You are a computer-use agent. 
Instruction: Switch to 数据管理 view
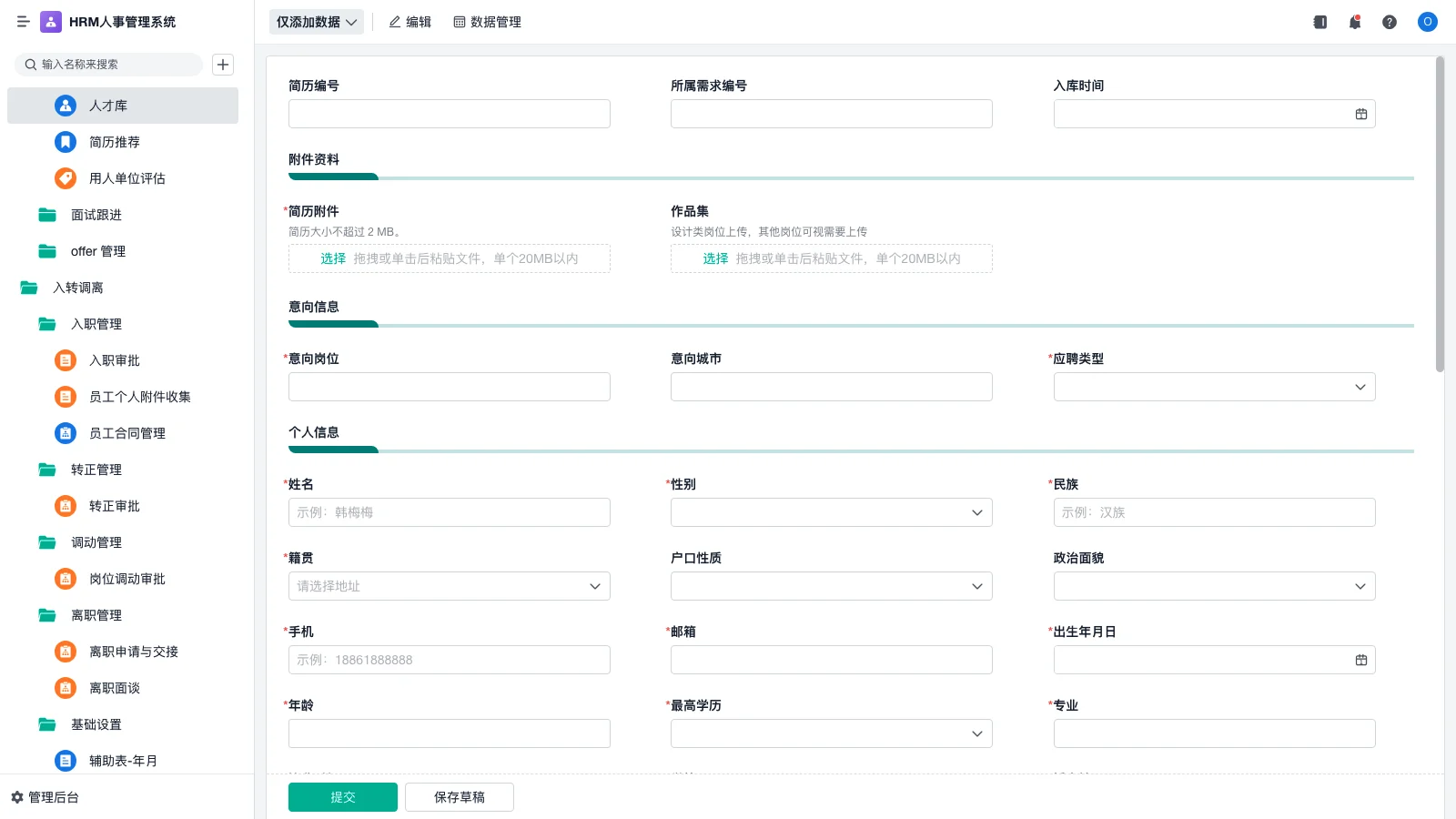(487, 22)
